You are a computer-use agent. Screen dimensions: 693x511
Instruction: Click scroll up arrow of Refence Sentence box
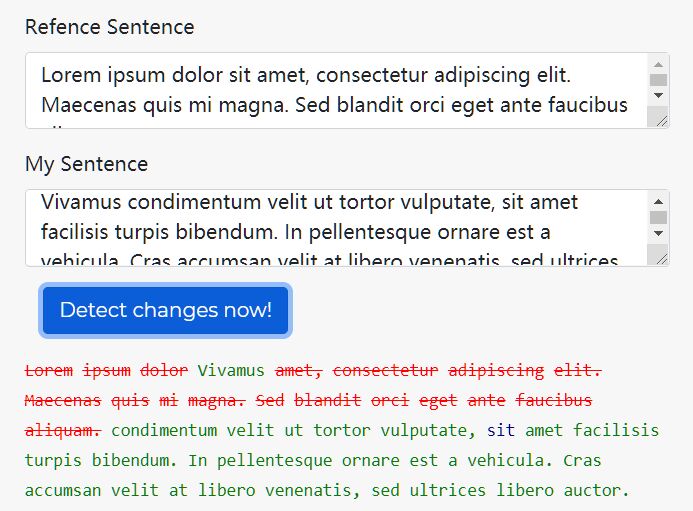click(x=658, y=65)
